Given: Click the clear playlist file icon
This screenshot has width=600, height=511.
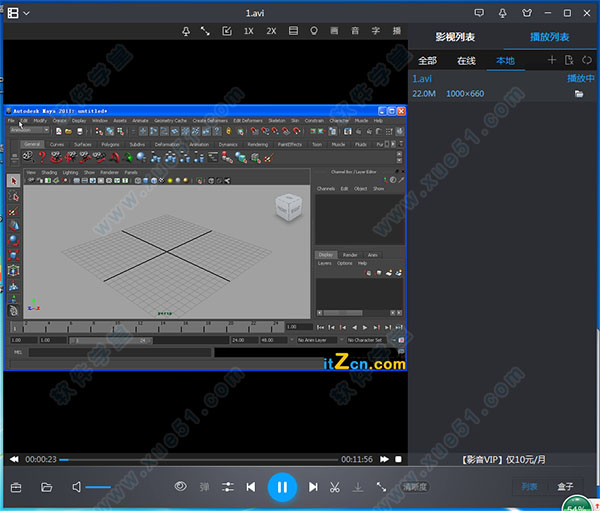Looking at the screenshot, I should point(569,60).
